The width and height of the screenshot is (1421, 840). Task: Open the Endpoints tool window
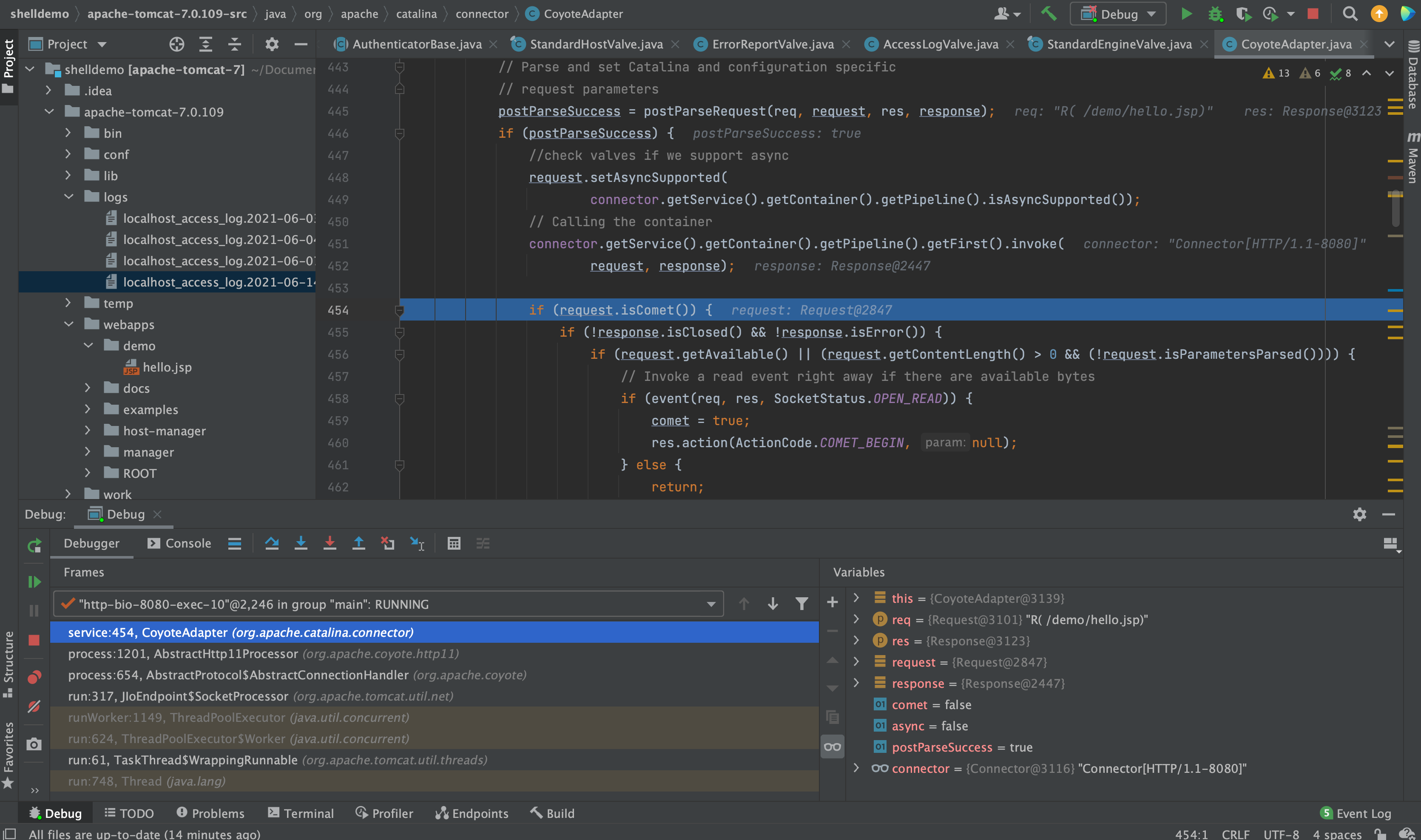pyautogui.click(x=472, y=813)
